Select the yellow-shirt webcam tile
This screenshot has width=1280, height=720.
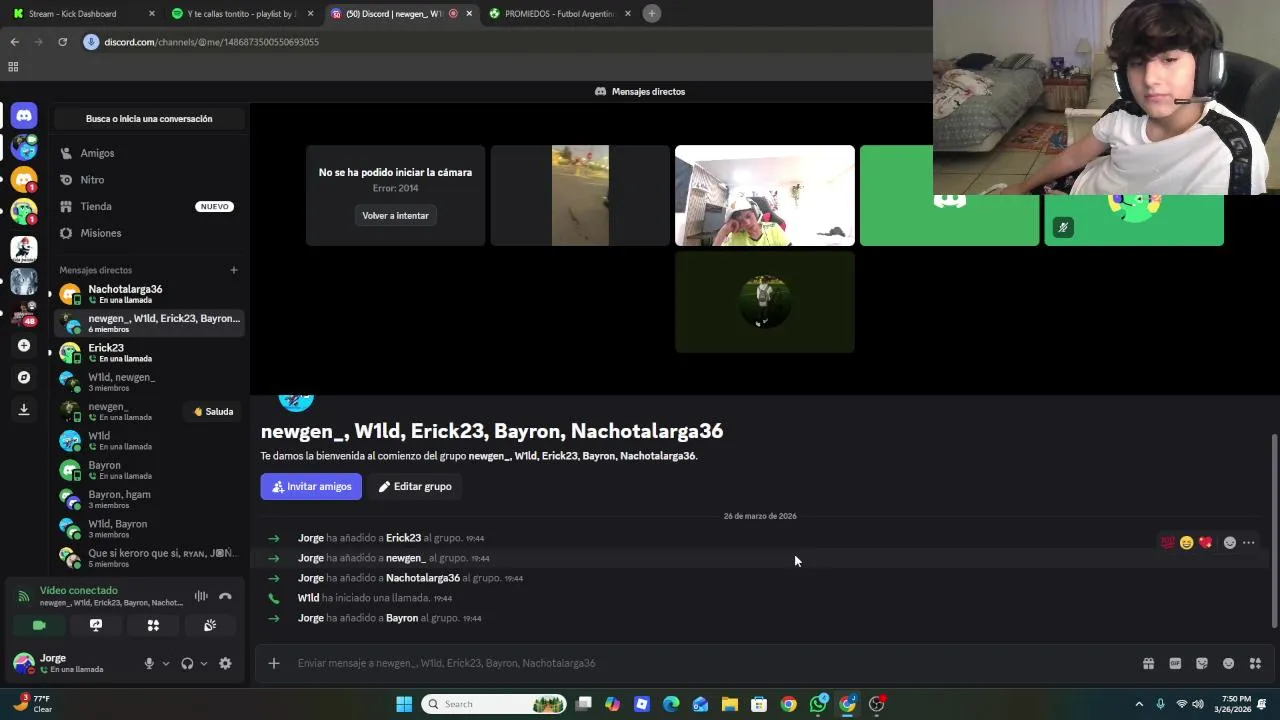point(765,196)
